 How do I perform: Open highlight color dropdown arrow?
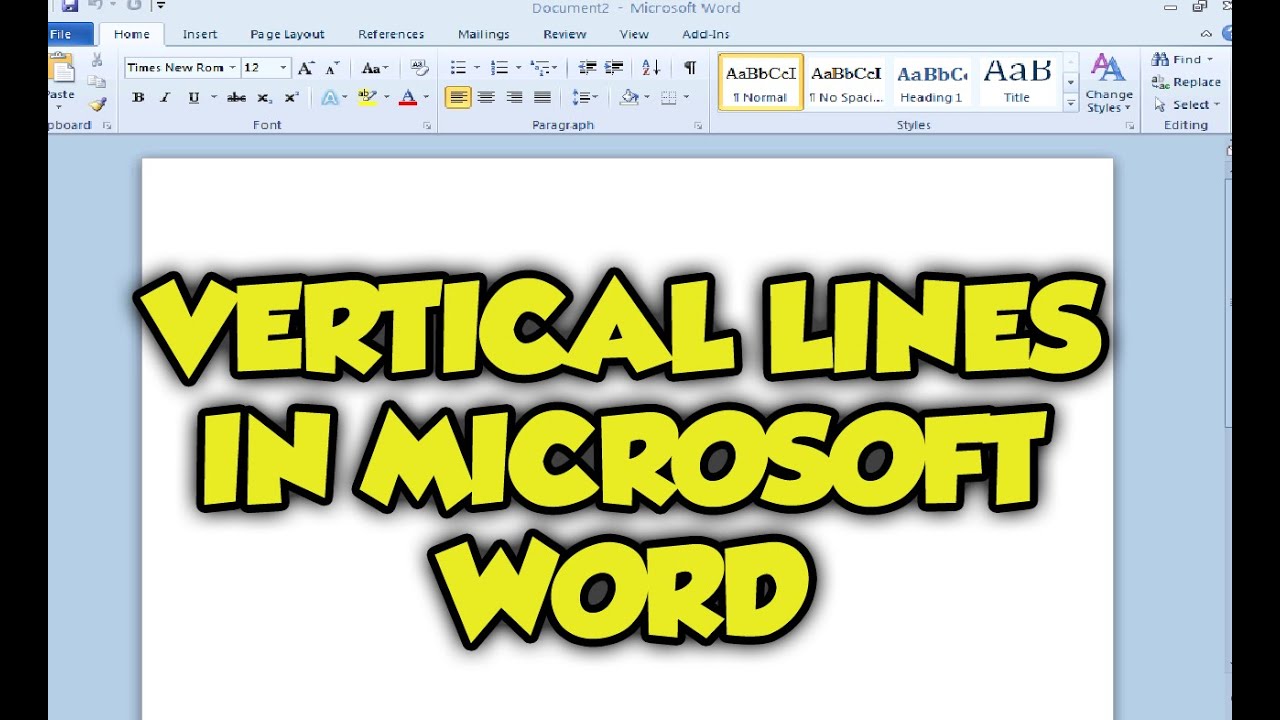(x=385, y=97)
